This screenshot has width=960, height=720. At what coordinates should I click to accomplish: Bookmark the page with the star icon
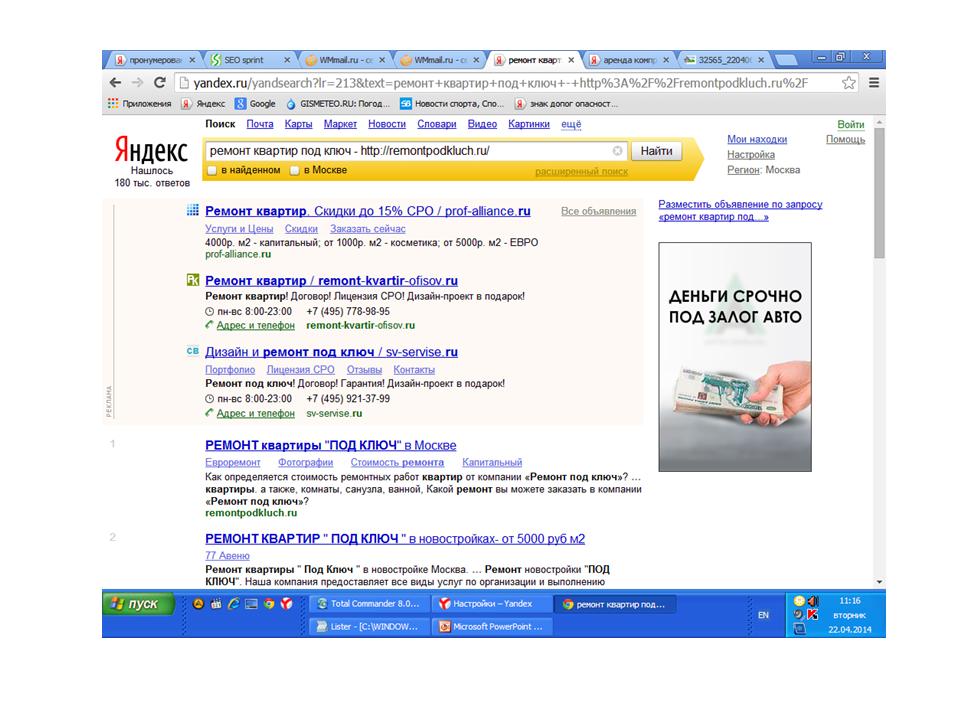tap(849, 83)
